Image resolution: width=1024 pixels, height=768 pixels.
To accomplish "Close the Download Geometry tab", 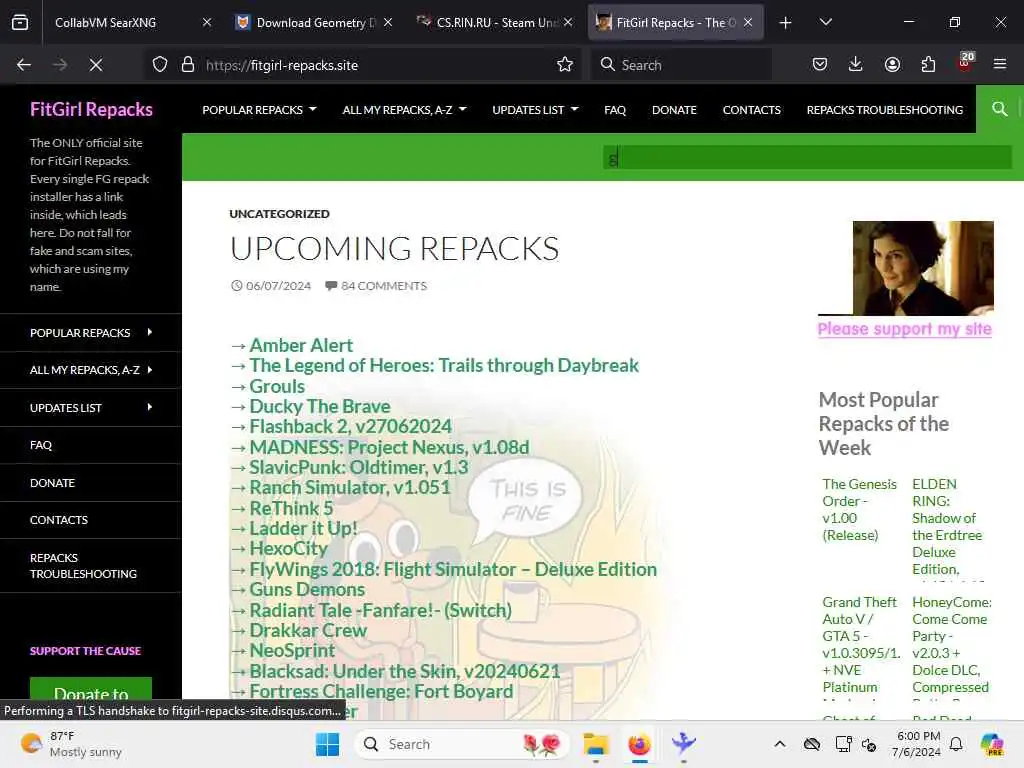I will point(388,23).
